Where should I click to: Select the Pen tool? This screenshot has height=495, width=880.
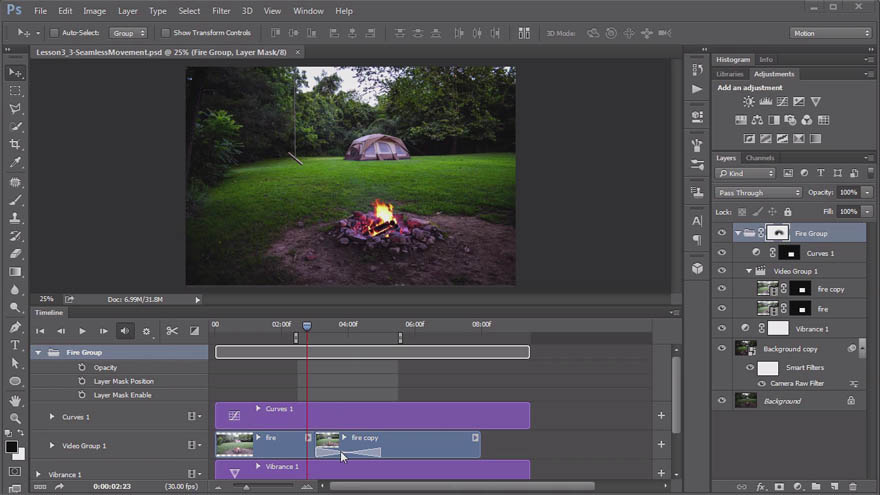click(x=15, y=327)
